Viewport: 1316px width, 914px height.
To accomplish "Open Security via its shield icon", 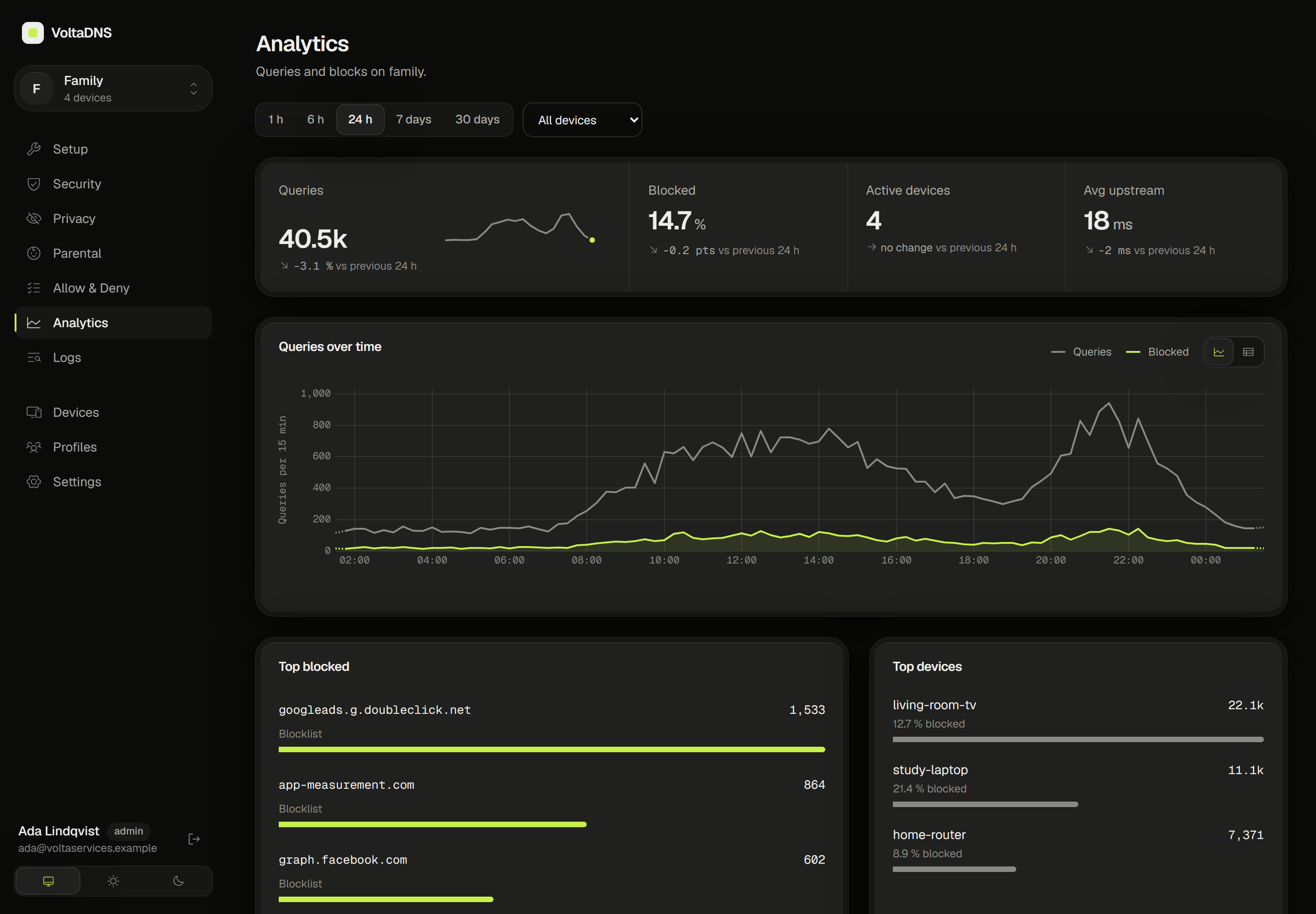I will [x=34, y=184].
